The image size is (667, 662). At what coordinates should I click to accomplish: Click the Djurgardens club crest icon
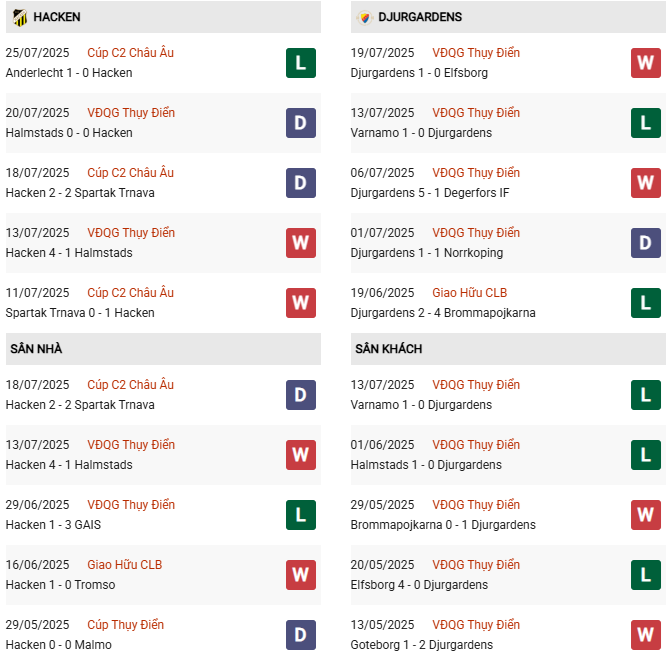pos(364,17)
